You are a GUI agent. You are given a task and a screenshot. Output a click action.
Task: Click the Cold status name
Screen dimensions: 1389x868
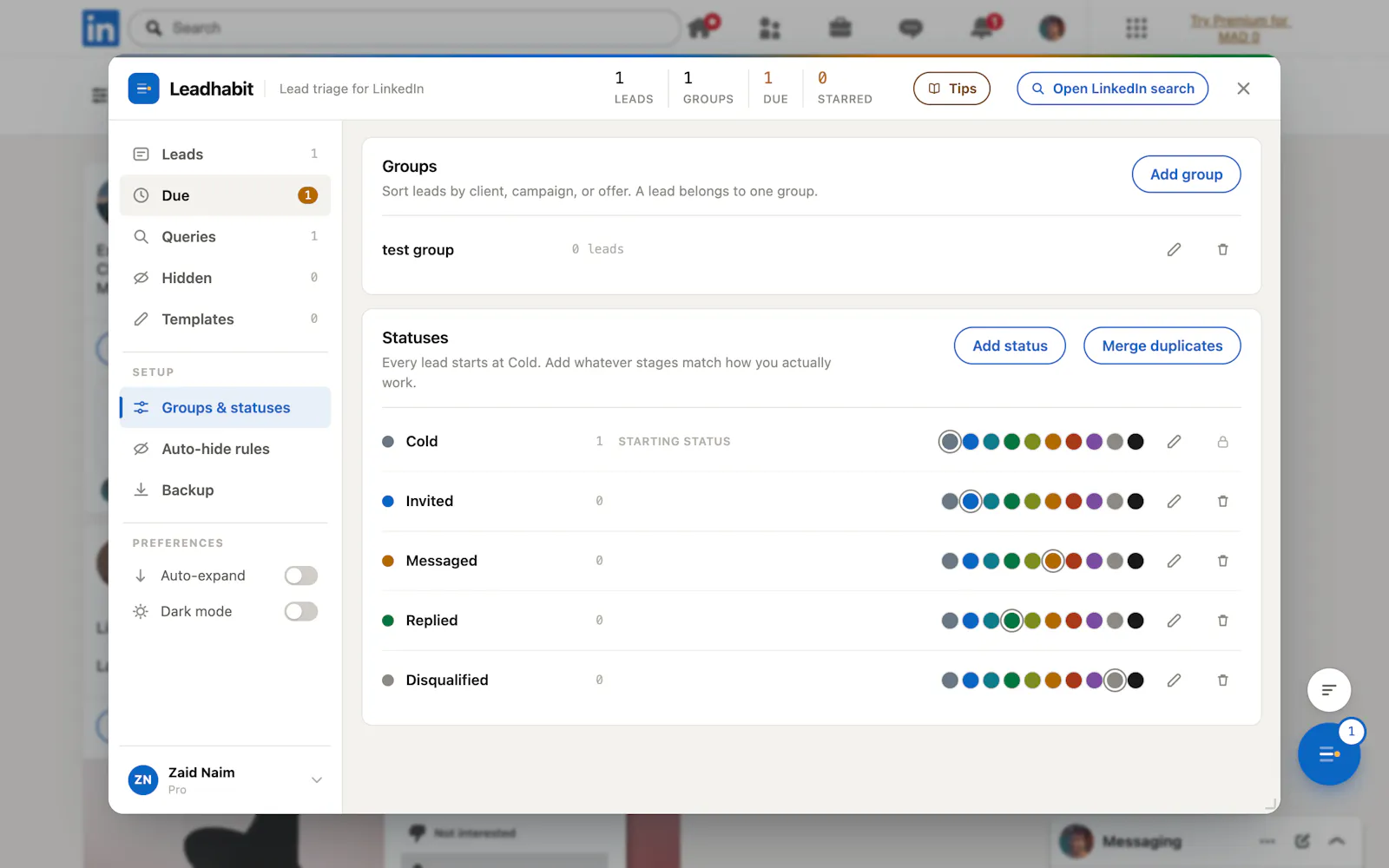[422, 442]
